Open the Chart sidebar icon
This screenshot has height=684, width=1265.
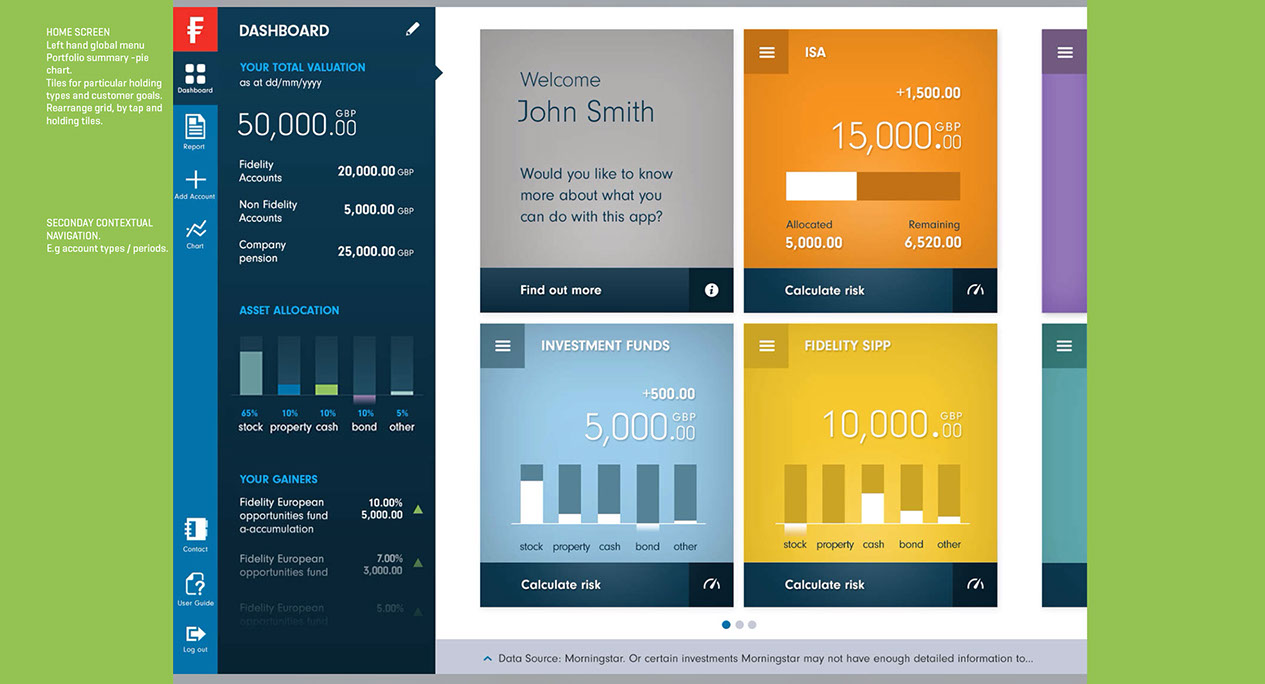tap(195, 231)
